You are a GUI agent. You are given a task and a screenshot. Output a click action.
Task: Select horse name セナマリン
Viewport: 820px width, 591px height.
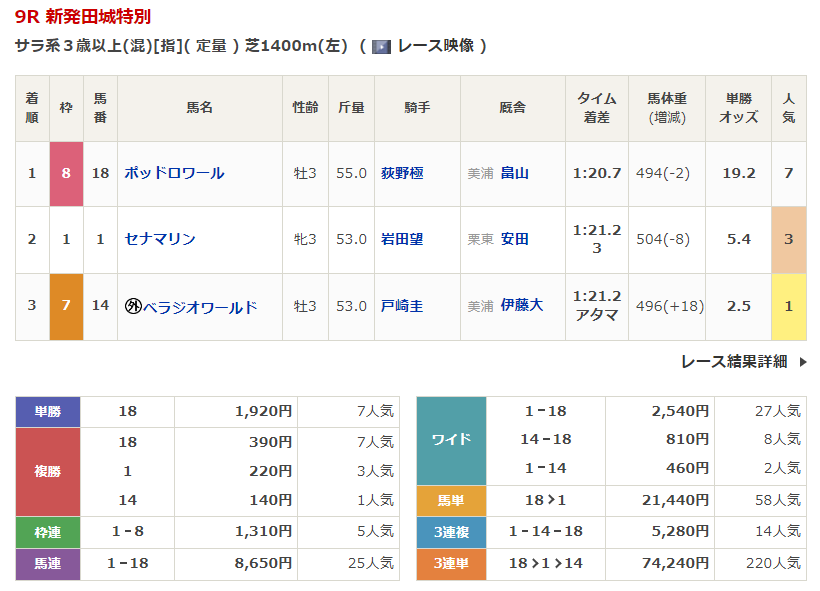coord(160,239)
